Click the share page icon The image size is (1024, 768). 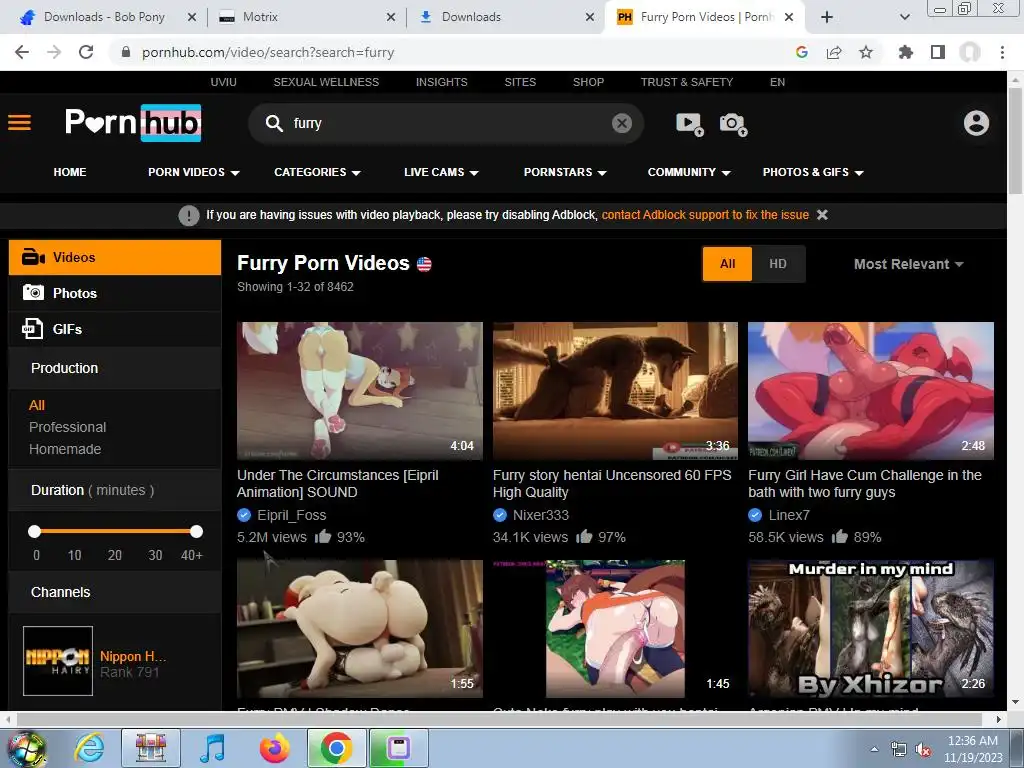point(834,52)
